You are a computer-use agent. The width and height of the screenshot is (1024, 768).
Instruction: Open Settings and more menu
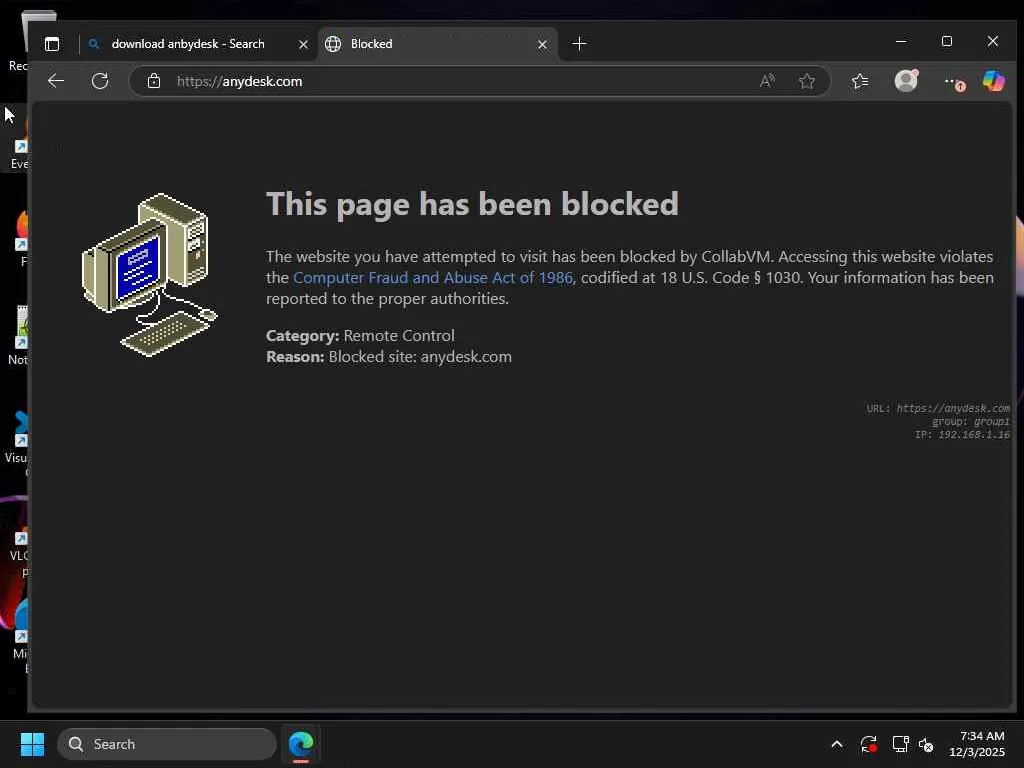pyautogui.click(x=953, y=82)
